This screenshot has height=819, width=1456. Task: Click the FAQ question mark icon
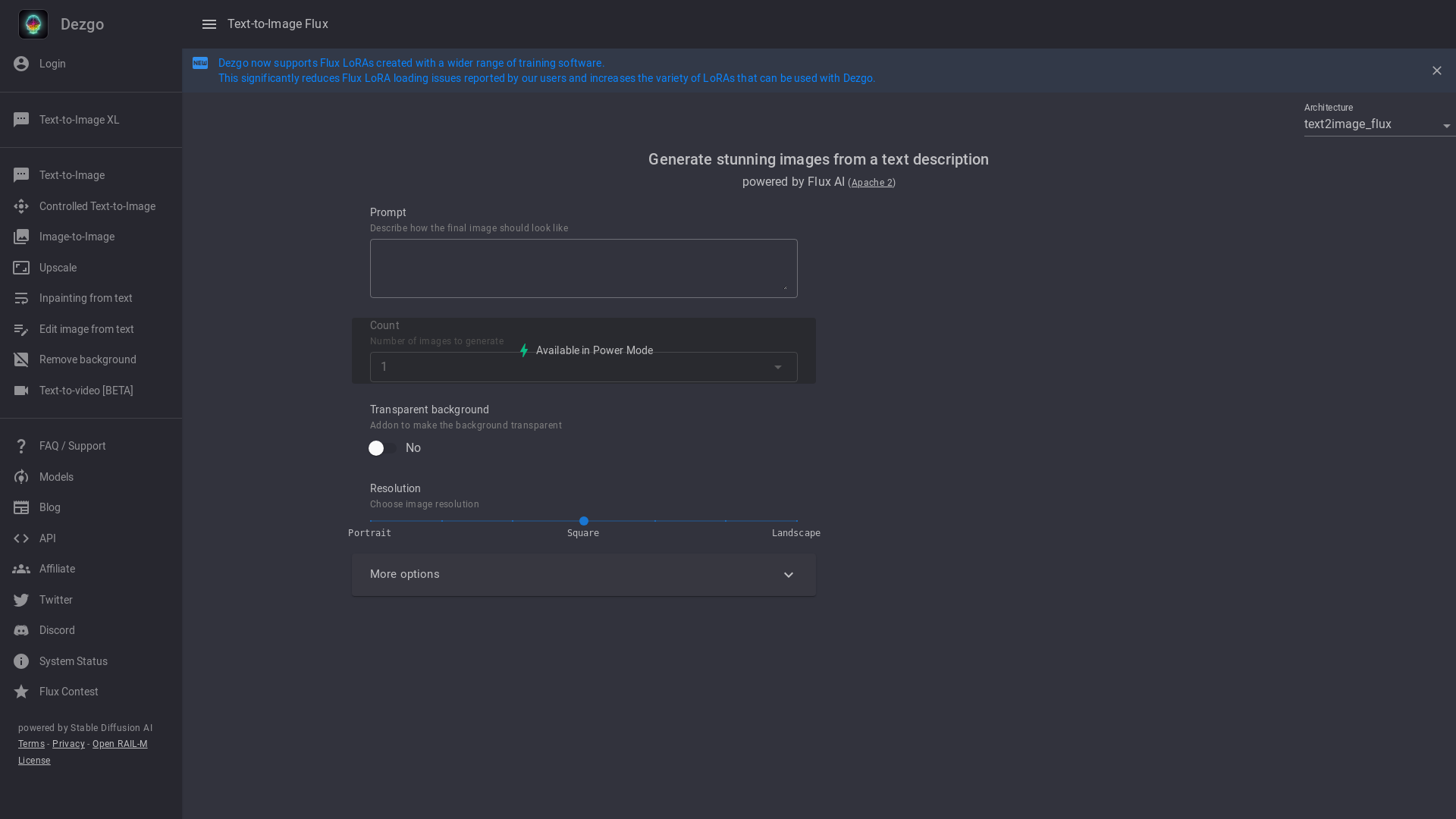coord(21,446)
